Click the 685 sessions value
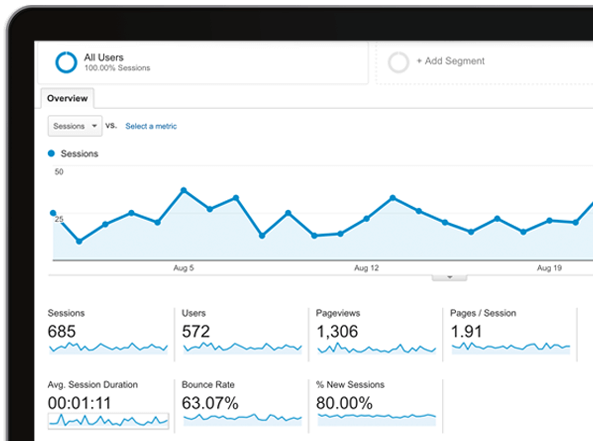Screen dimensions: 593x441 [62, 332]
